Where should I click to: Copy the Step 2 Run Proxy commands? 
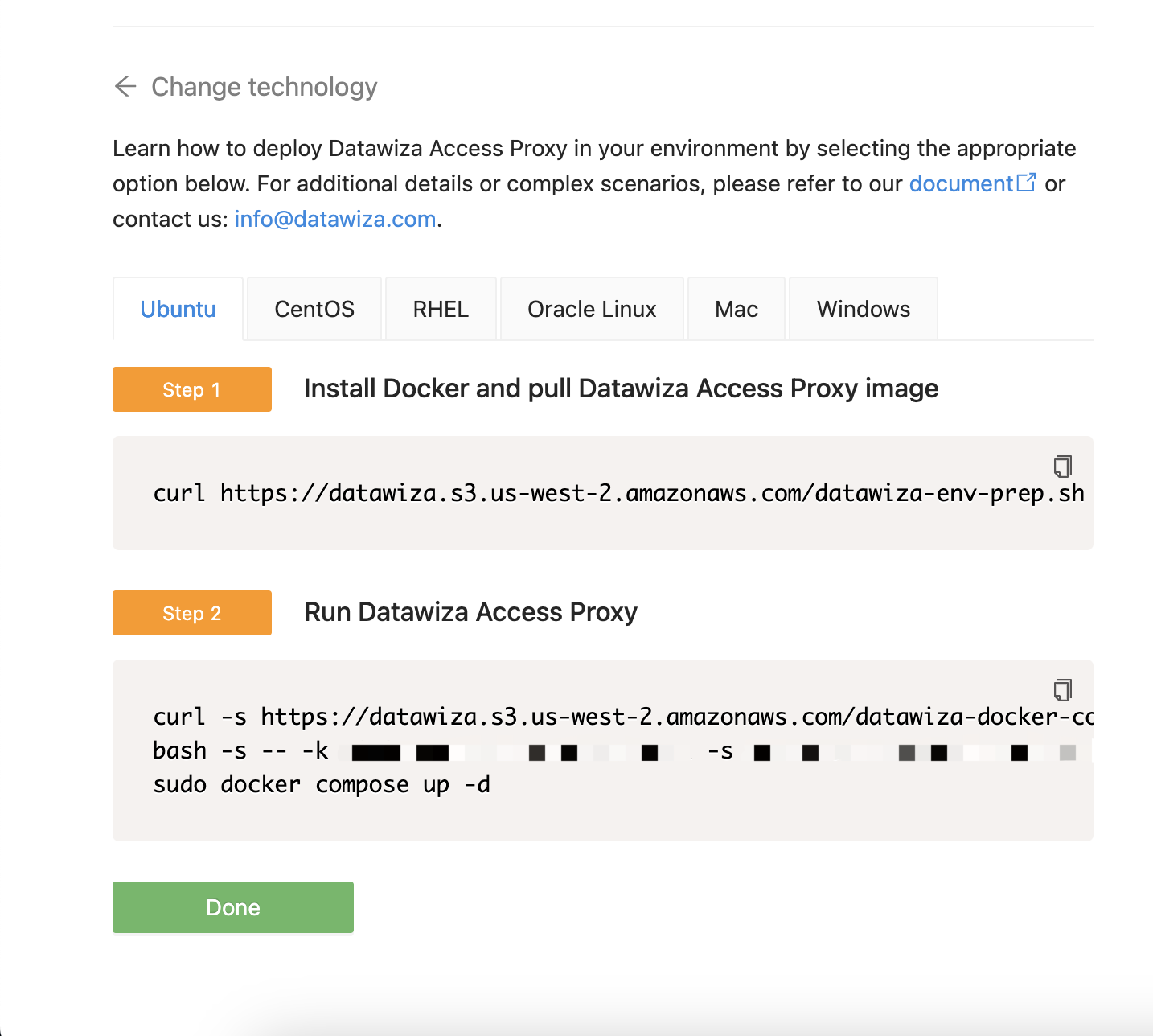[1063, 689]
